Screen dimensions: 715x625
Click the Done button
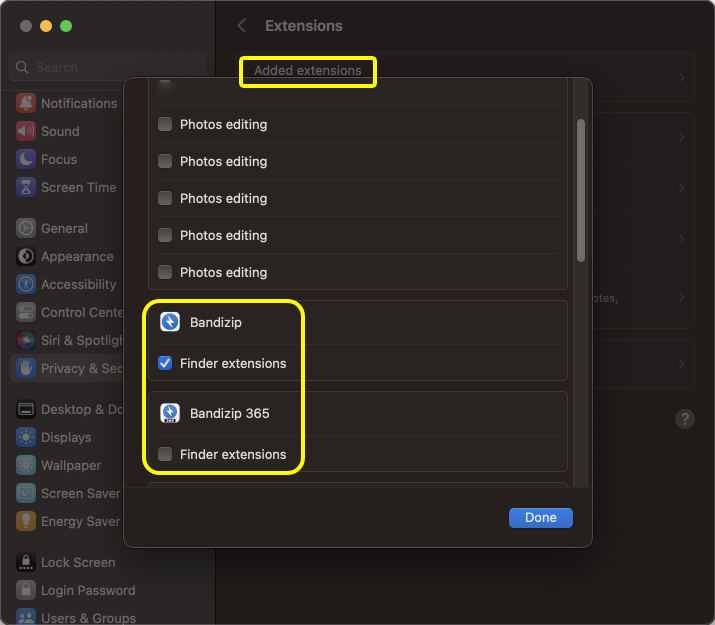(540, 517)
